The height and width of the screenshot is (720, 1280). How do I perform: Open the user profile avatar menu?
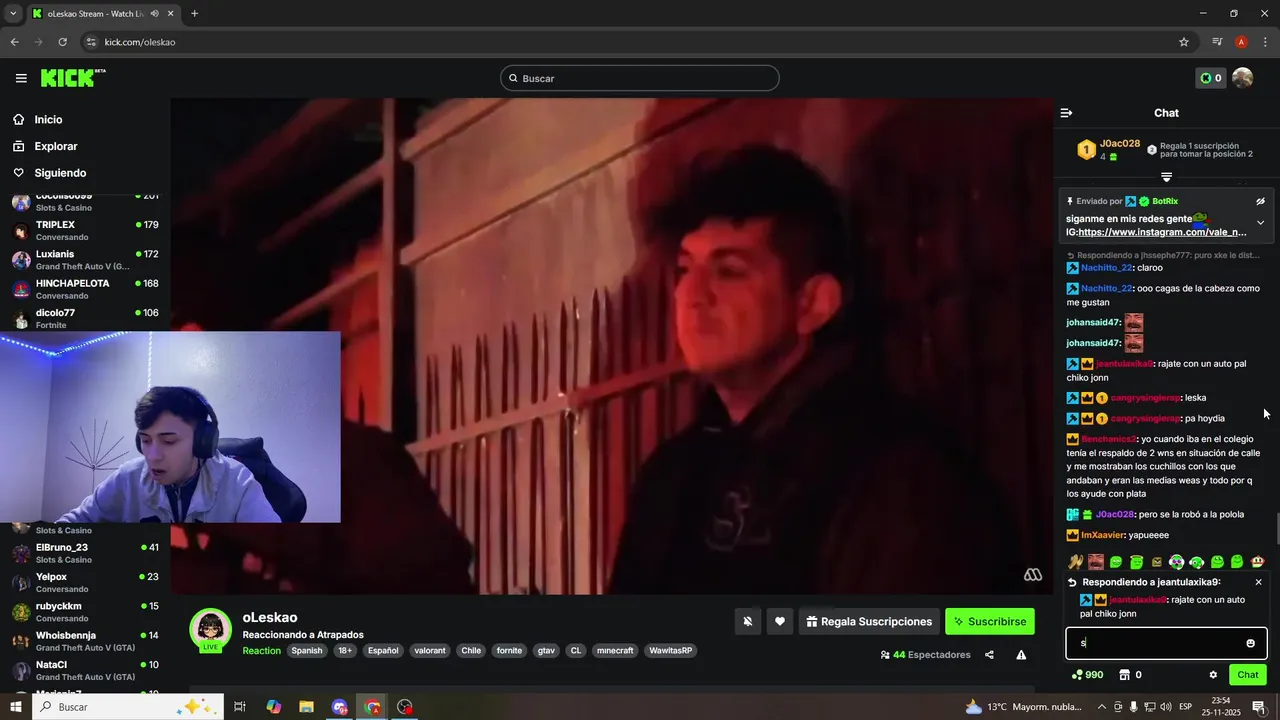[1242, 78]
